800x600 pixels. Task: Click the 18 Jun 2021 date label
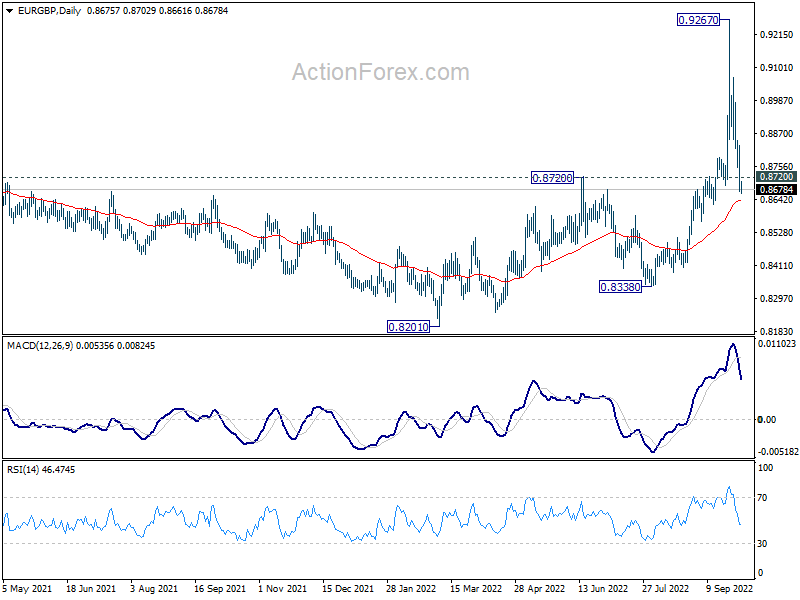[91, 589]
